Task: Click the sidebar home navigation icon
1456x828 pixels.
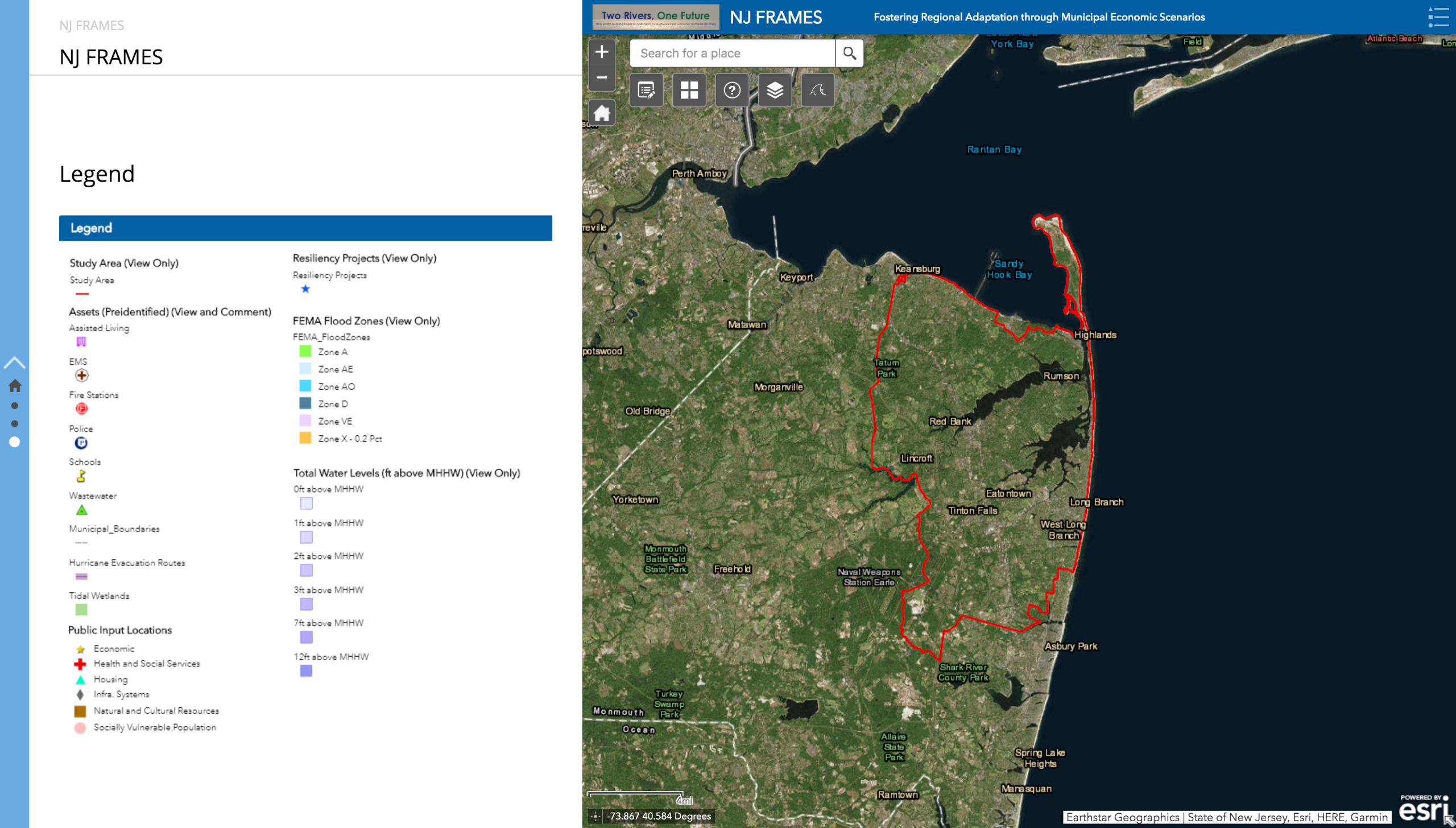Action: [x=15, y=386]
